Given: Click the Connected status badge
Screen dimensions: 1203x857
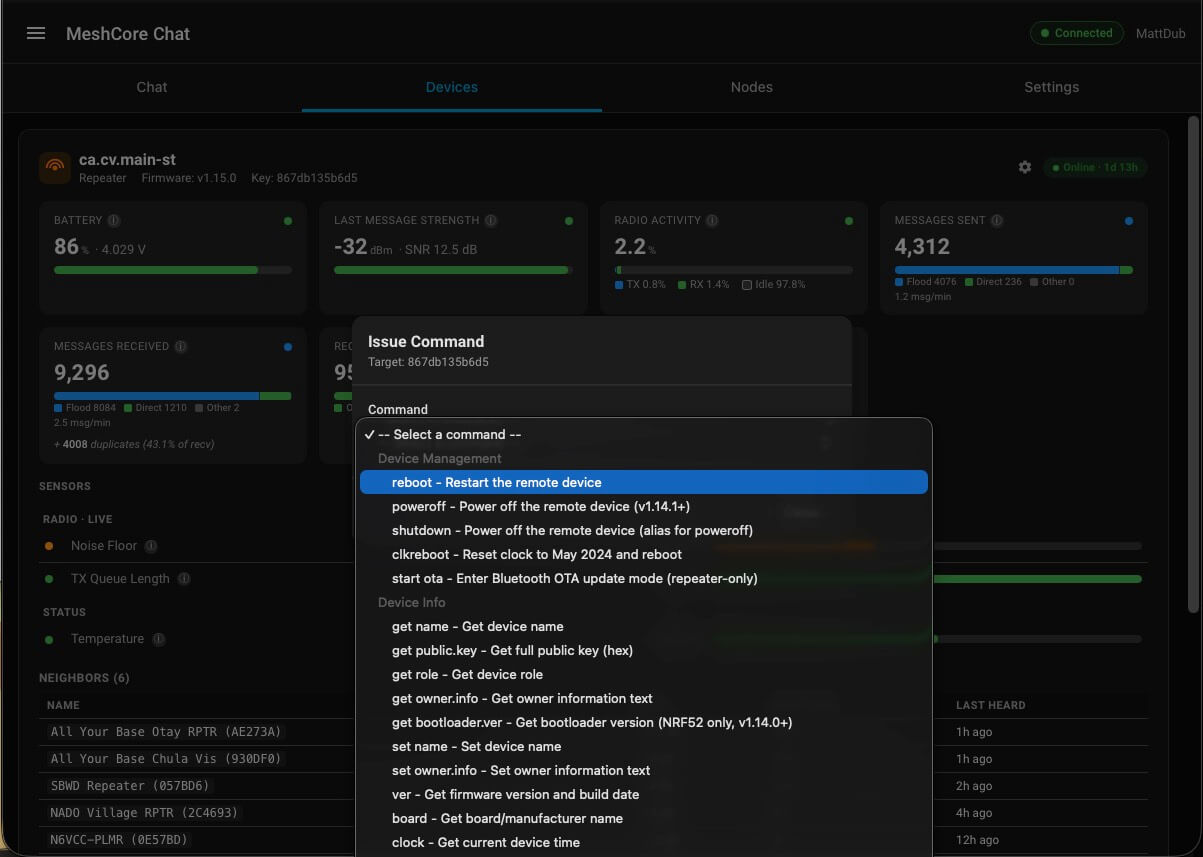Looking at the screenshot, I should click(1076, 33).
